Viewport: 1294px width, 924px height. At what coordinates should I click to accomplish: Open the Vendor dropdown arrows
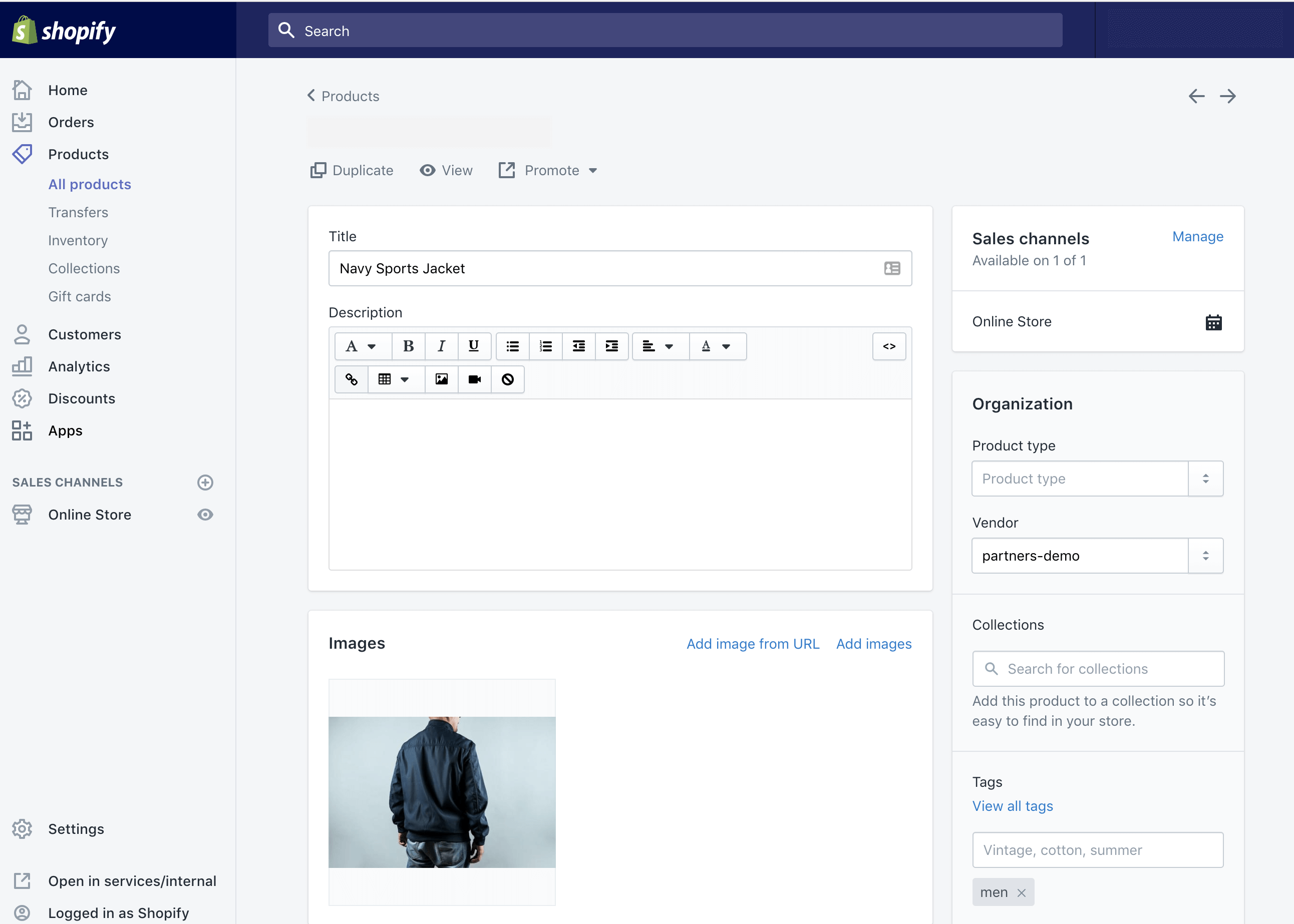pyautogui.click(x=1205, y=555)
